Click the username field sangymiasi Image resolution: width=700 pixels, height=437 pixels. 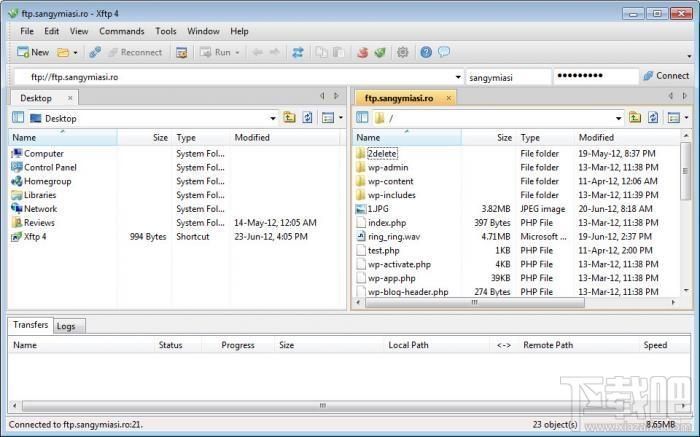click(508, 77)
